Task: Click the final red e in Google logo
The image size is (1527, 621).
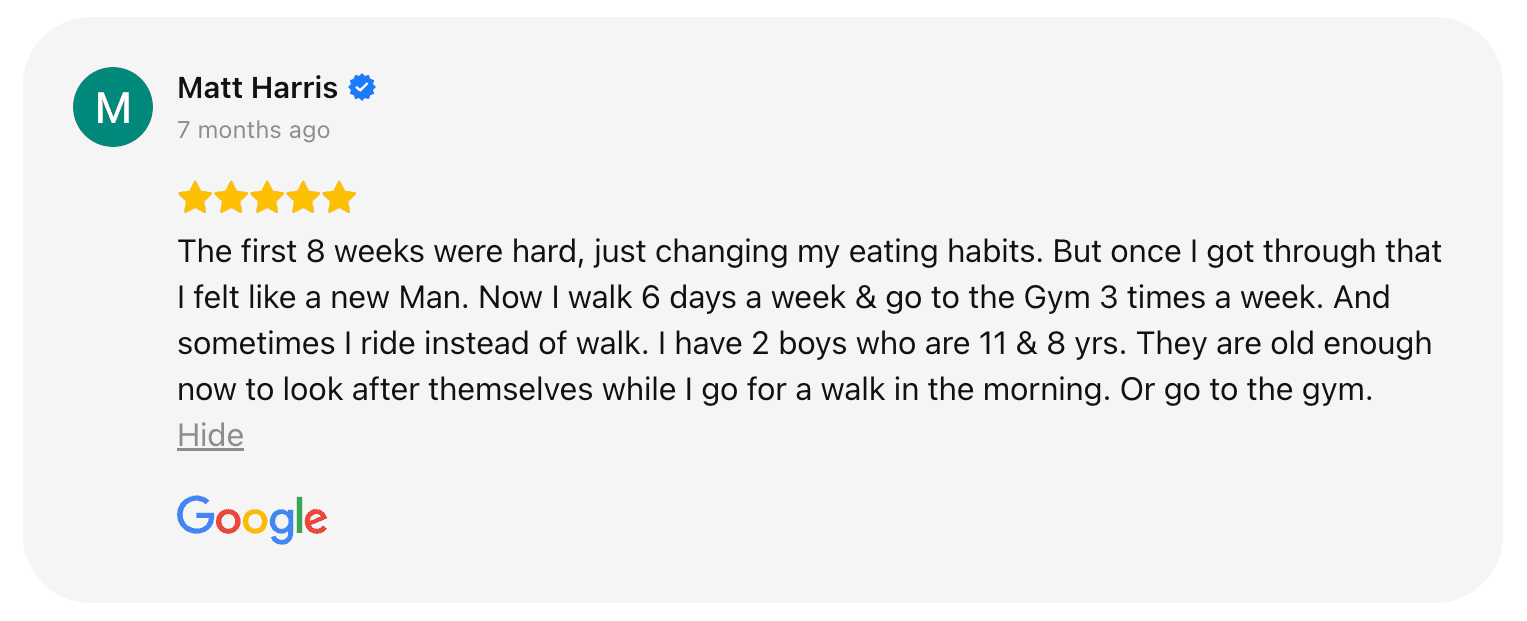Action: (315, 521)
